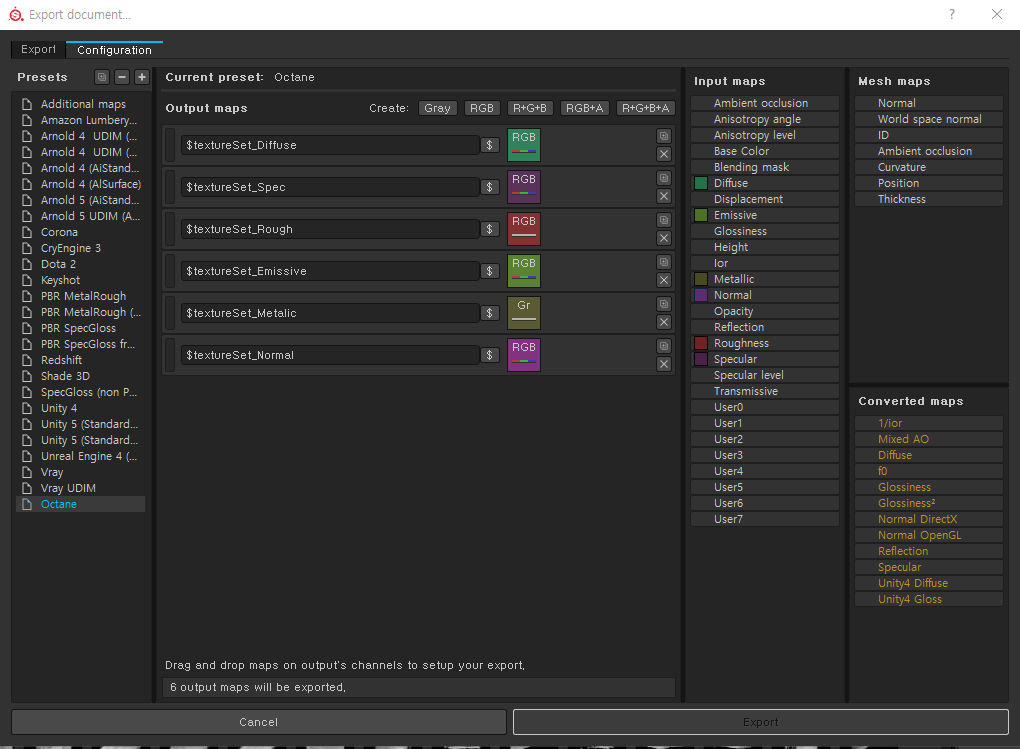Duplicate the $textureSet_Emissive output map
This screenshot has width=1020, height=749.
(664, 262)
